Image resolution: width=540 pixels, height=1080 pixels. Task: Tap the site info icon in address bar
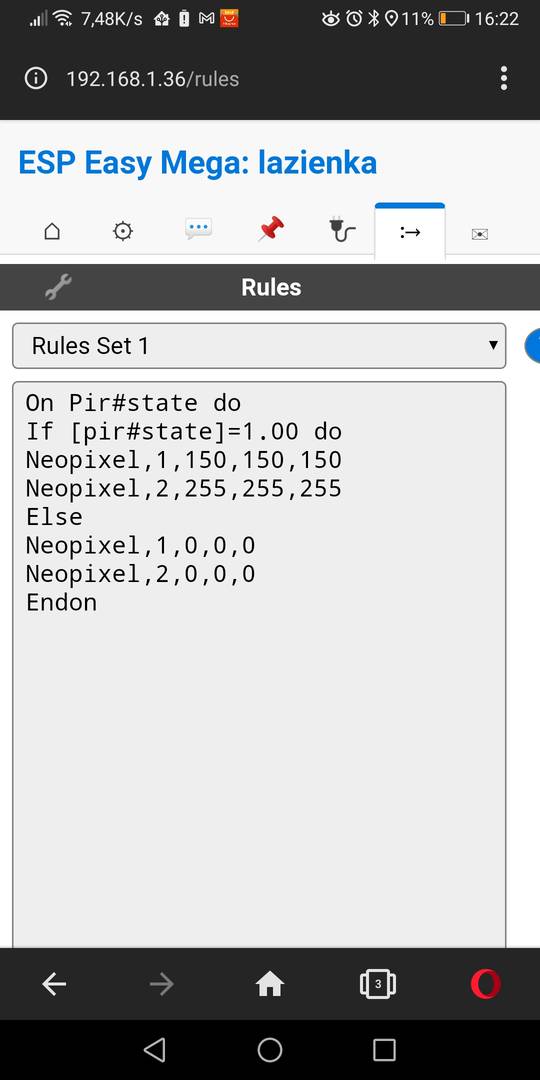36,79
